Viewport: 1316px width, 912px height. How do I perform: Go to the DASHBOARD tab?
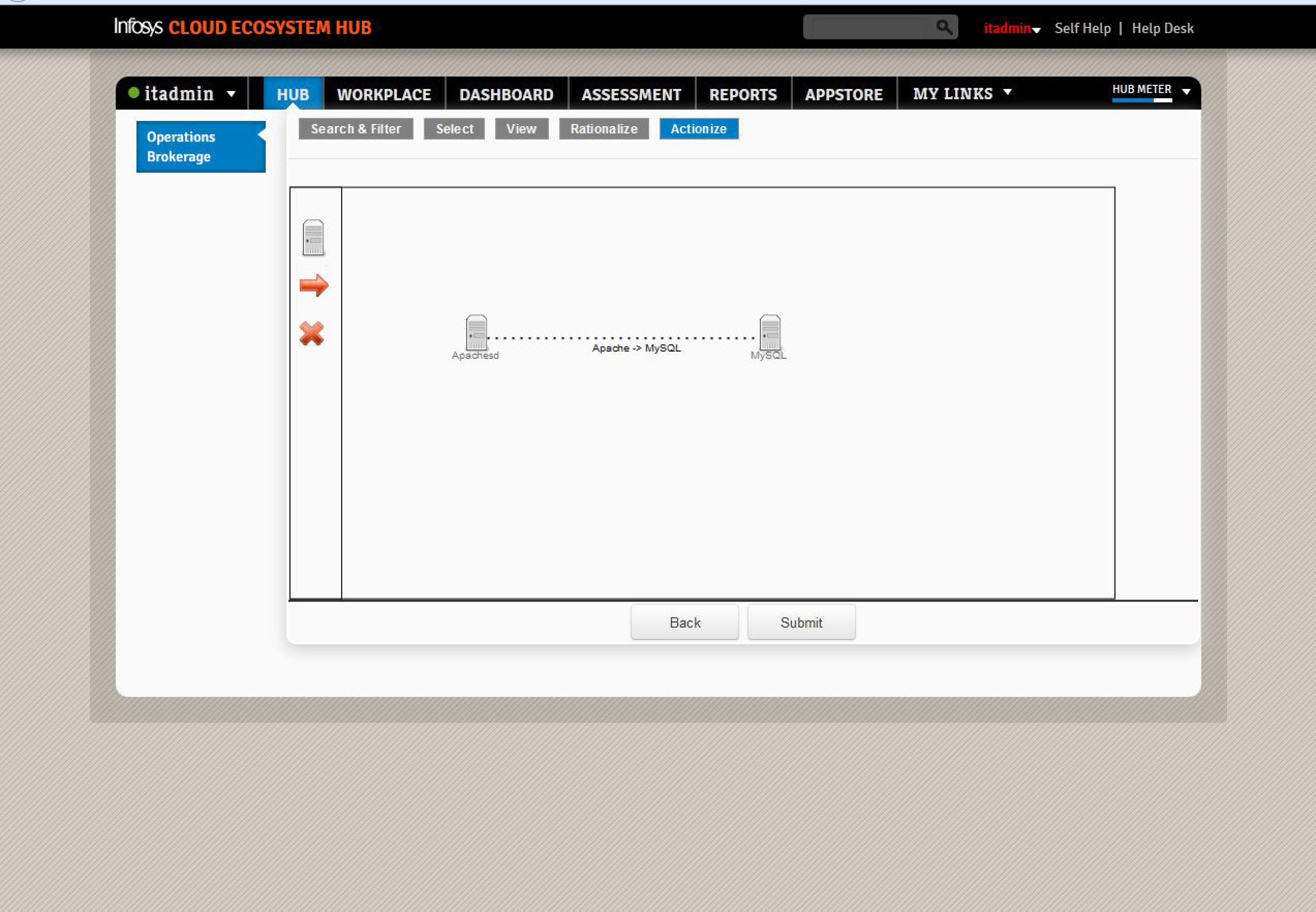point(506,94)
